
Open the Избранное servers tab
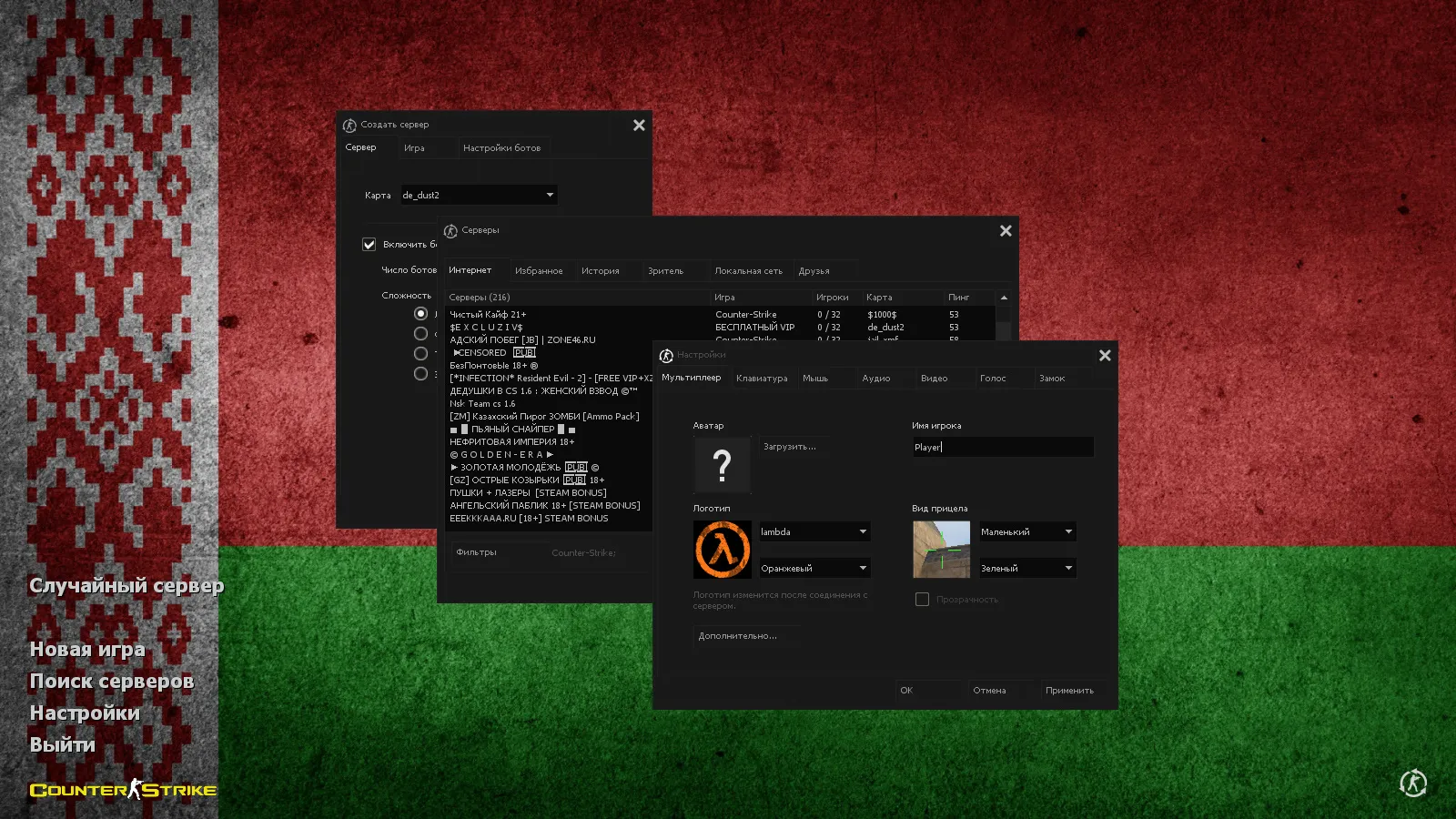[539, 271]
